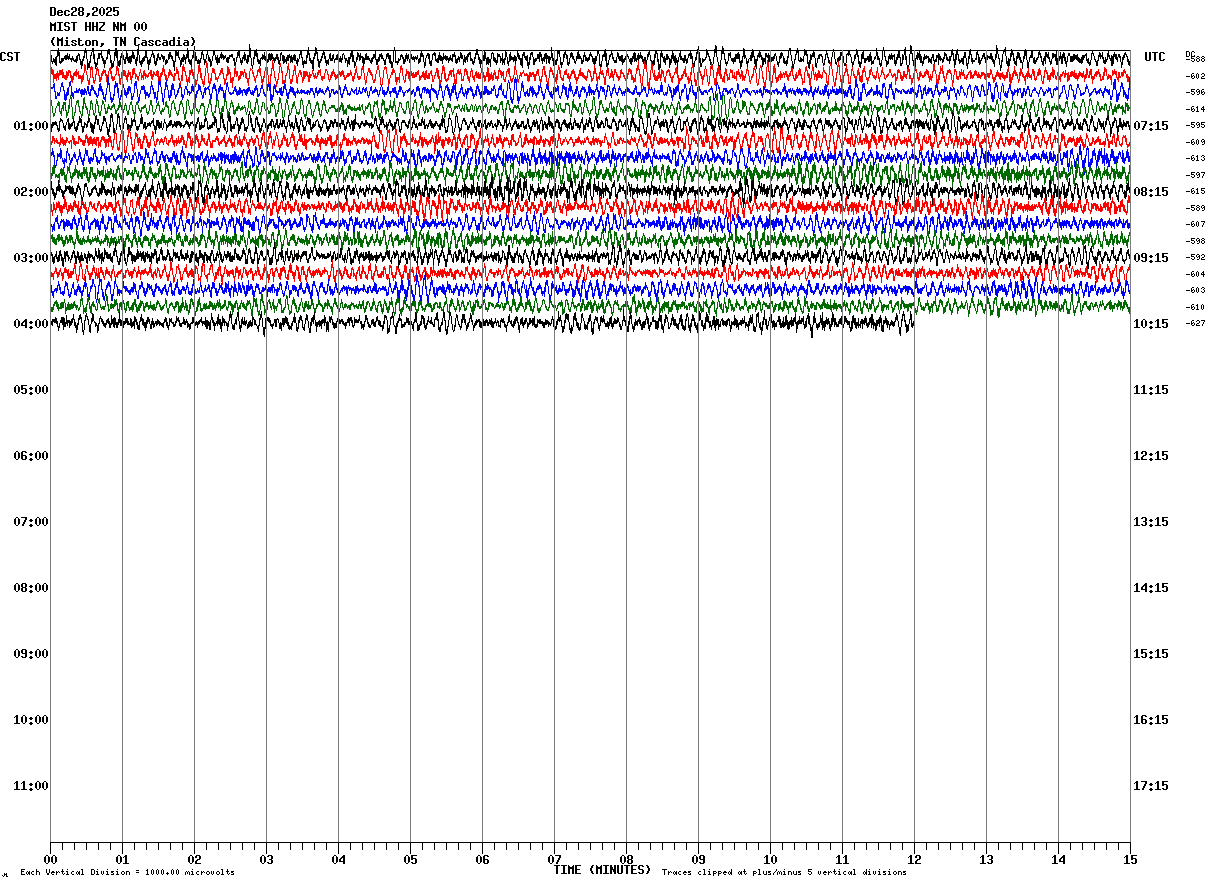Select the 07:00 CST hour label
Screen dimensions: 1210x886
30,522
